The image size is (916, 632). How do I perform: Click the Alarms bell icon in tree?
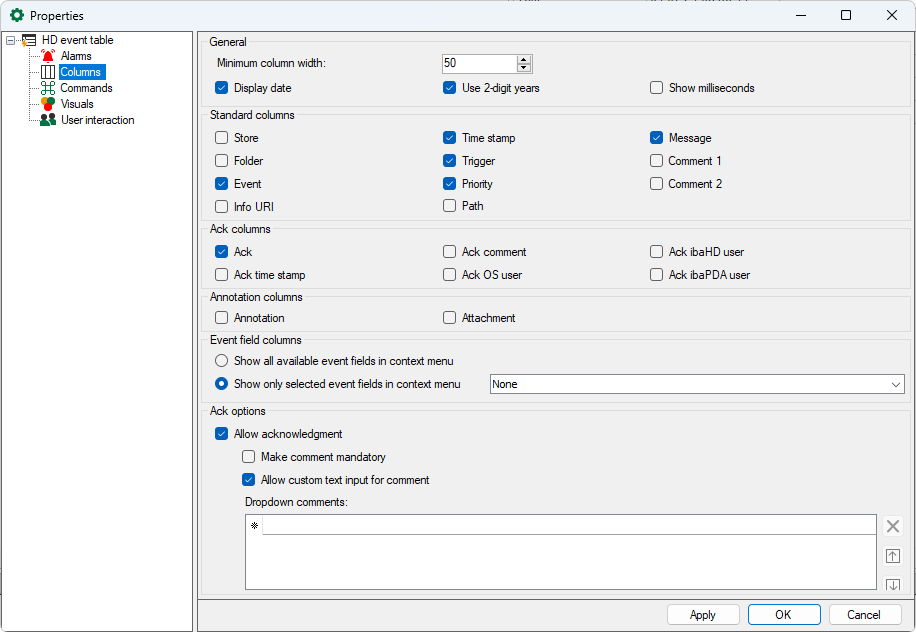pyautogui.click(x=48, y=56)
